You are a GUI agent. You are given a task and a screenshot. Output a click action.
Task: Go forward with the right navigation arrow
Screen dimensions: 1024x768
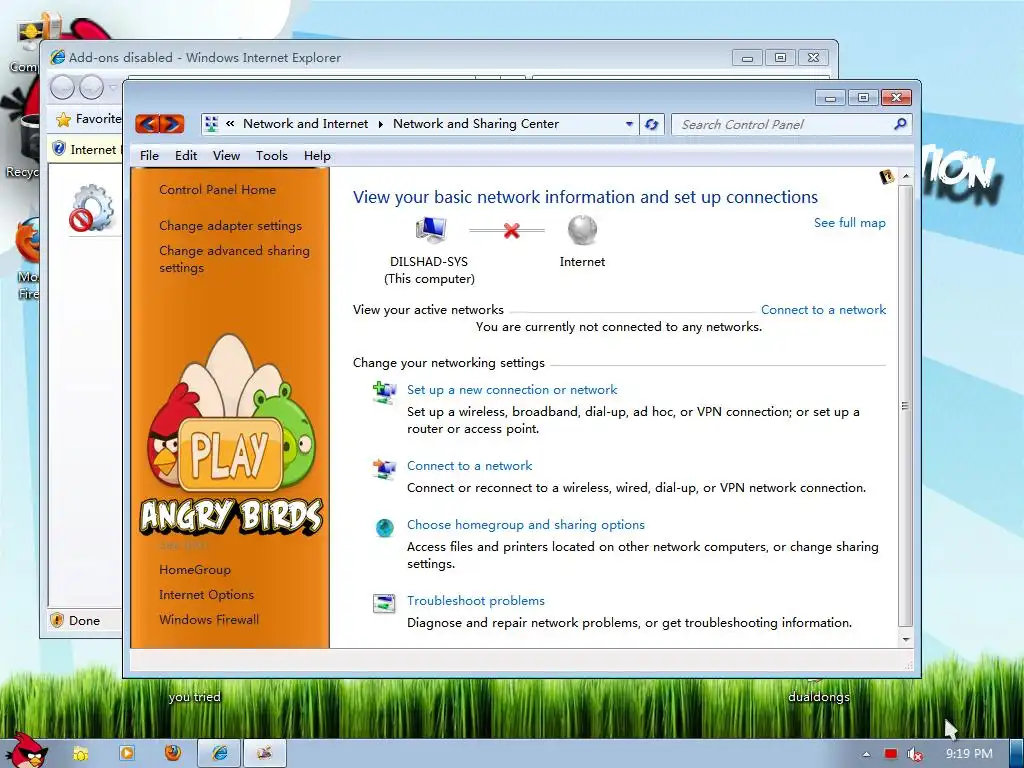coord(172,123)
